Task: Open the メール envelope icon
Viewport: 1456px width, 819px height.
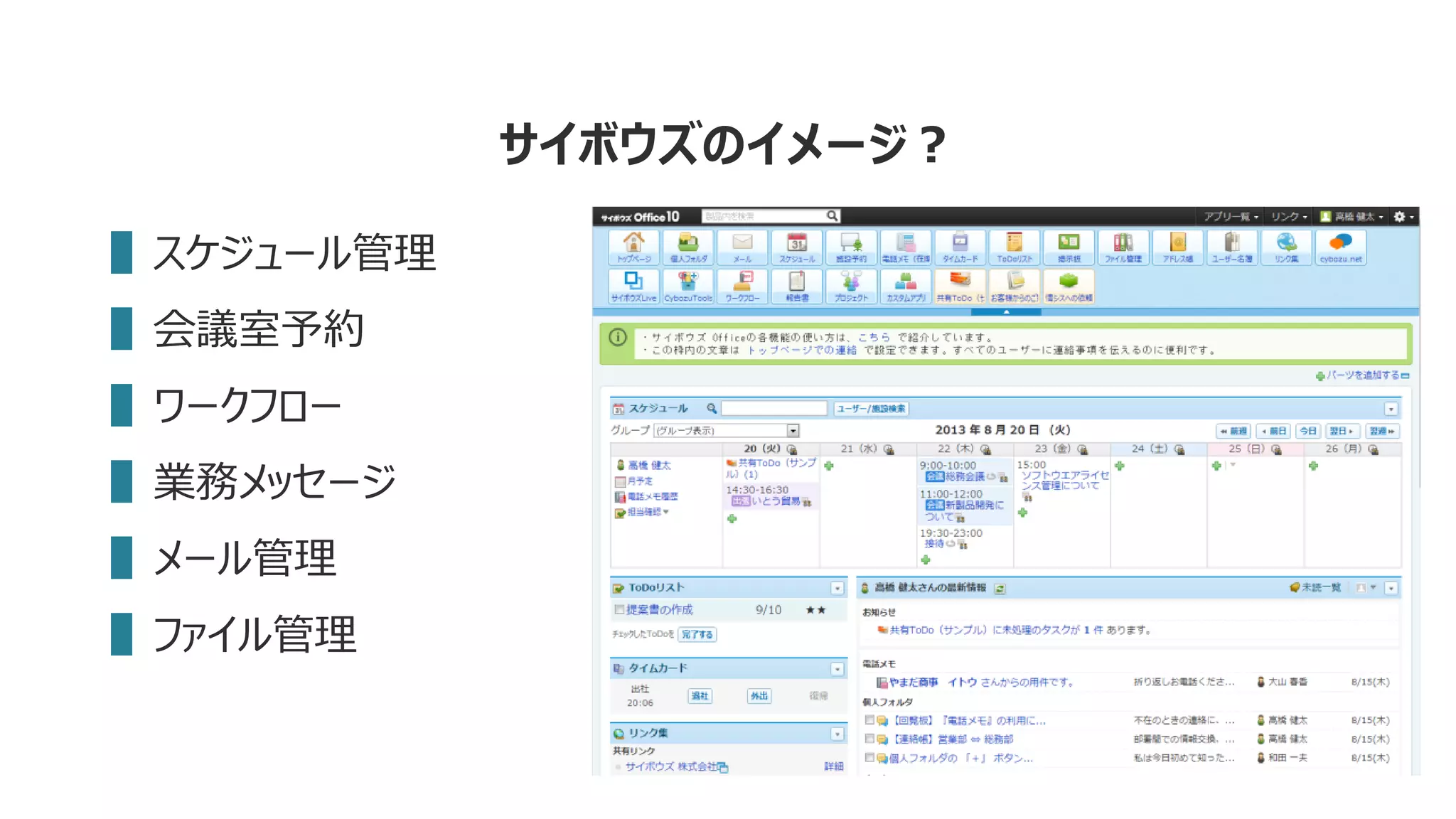Action: click(x=742, y=247)
